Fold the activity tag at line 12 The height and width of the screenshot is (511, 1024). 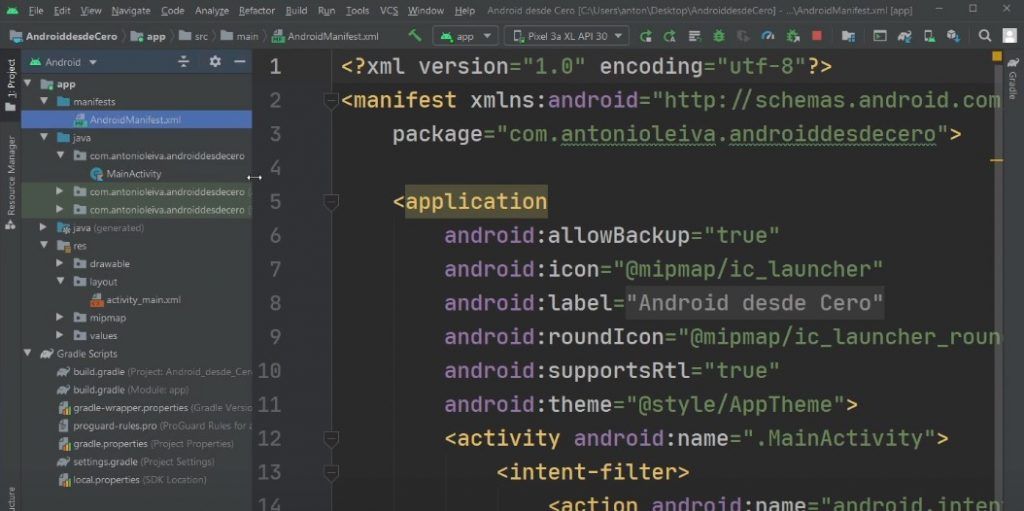331,438
